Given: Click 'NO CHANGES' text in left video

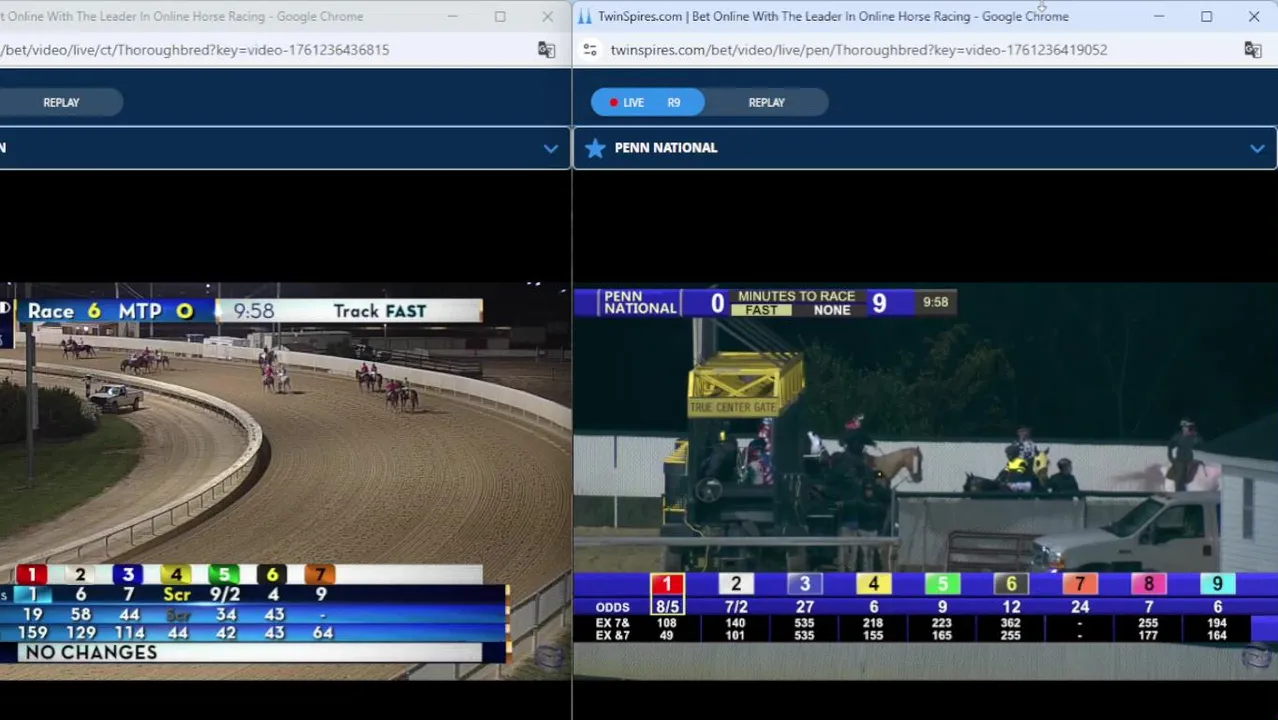Looking at the screenshot, I should (x=91, y=652).
